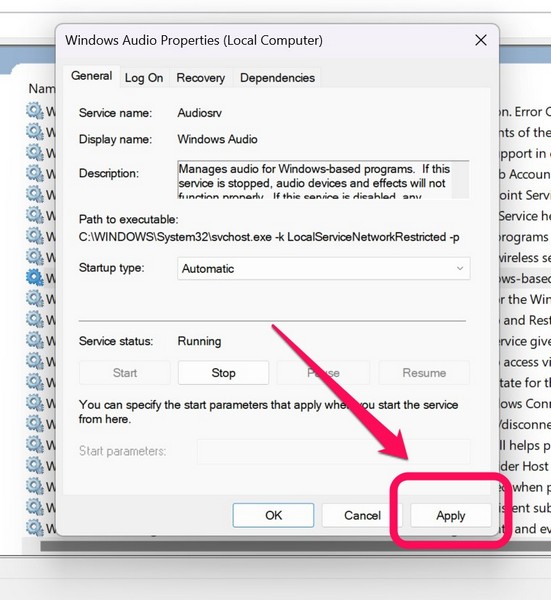Open the Startup type dropdown
This screenshot has height=600, width=551.
(323, 268)
